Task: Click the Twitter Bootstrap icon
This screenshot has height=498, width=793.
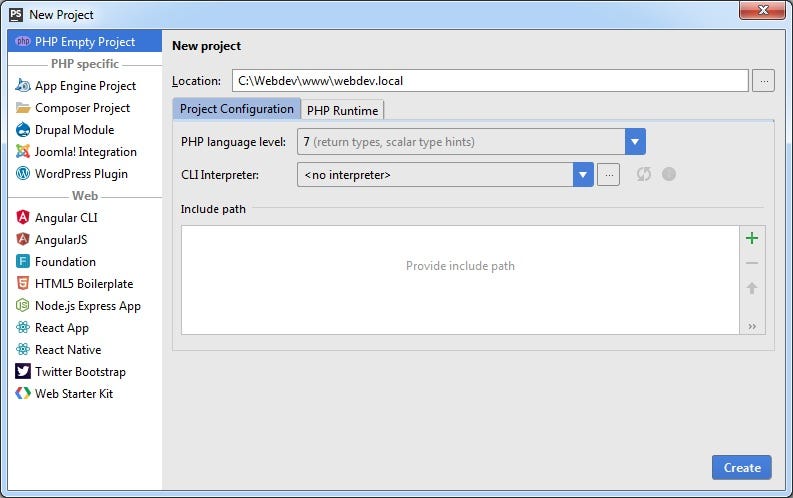Action: coord(23,371)
